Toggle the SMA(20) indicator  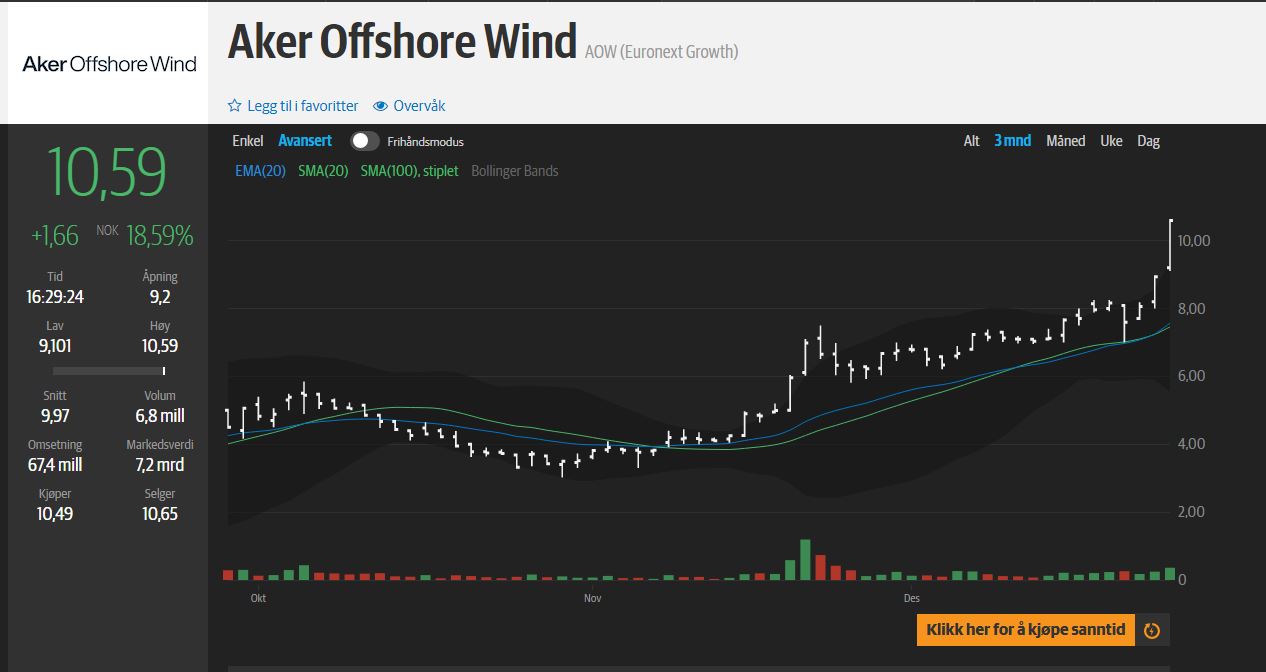323,171
